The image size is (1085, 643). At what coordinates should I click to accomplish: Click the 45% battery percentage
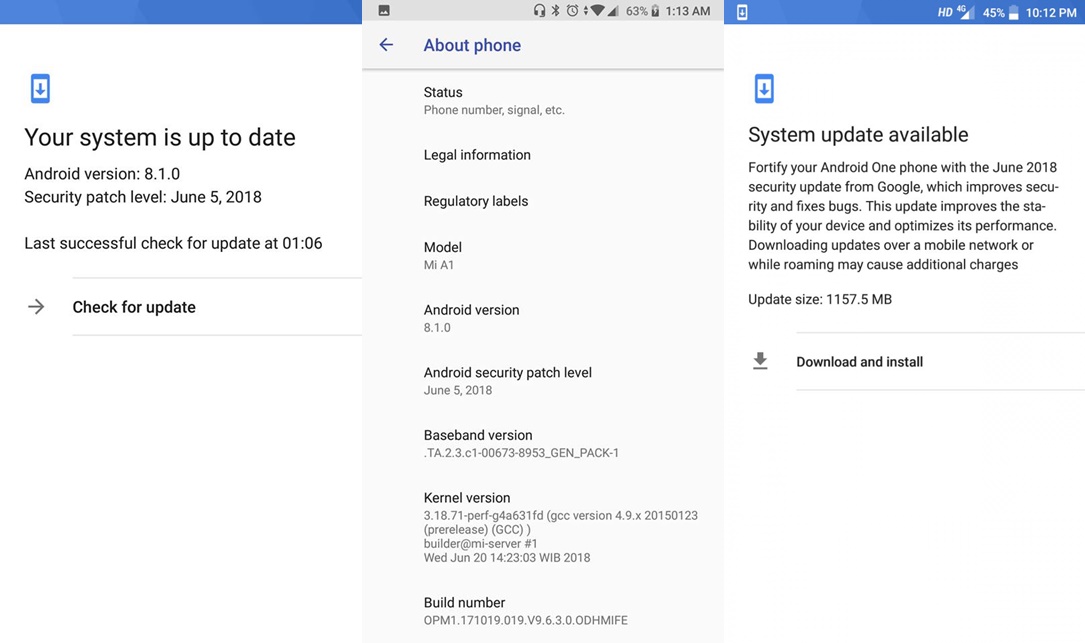click(x=994, y=12)
